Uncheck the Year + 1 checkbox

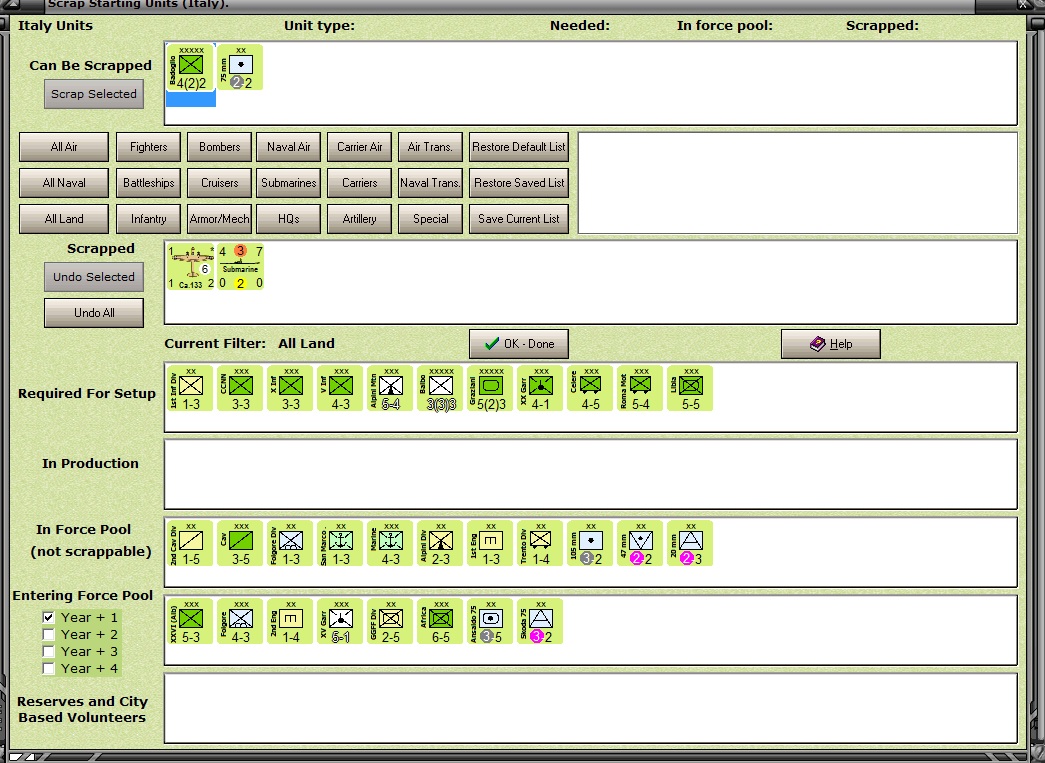click(49, 618)
